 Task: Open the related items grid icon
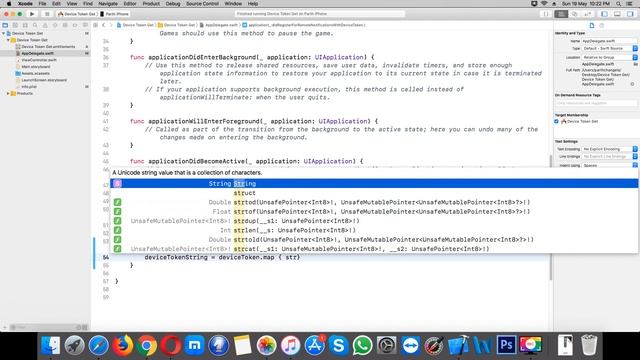pos(96,25)
